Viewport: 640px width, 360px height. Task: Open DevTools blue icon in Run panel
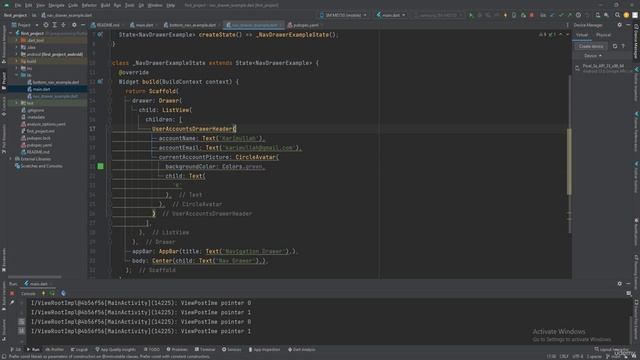pyautogui.click(x=63, y=293)
